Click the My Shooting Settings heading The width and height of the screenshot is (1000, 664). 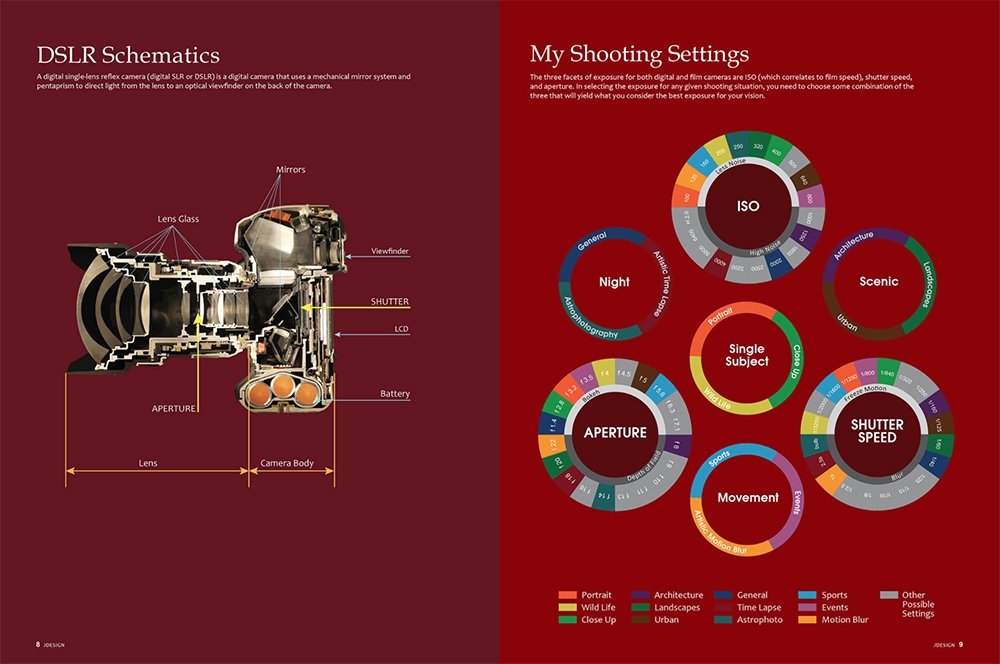point(639,53)
